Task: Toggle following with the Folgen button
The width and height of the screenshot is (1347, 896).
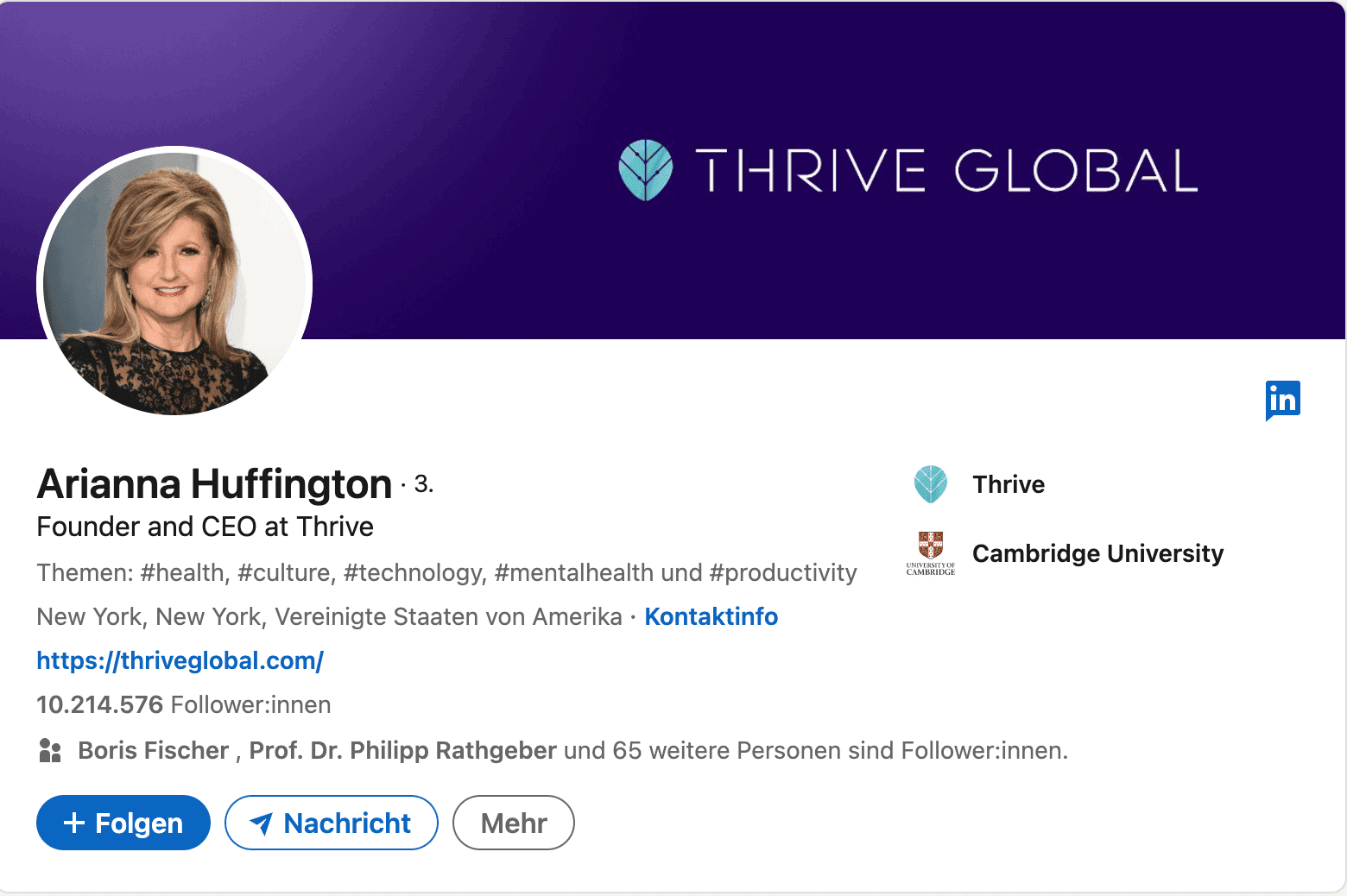Action: (x=123, y=823)
